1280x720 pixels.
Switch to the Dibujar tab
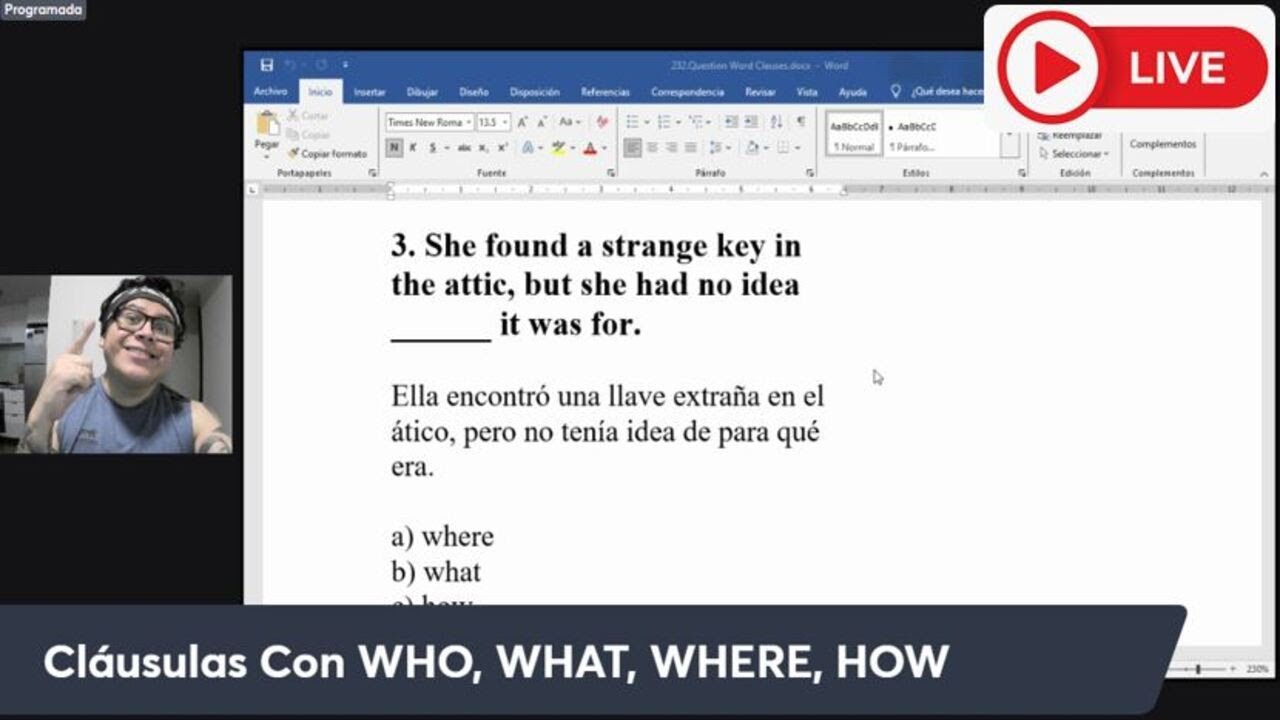click(422, 92)
